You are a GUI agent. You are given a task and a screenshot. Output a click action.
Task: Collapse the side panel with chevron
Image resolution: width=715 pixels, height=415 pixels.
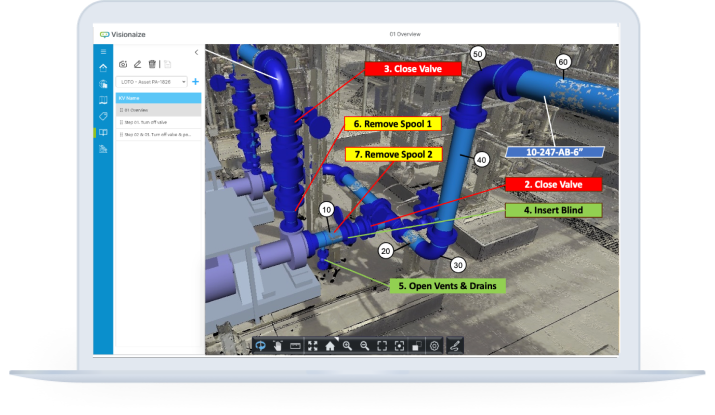coord(196,52)
